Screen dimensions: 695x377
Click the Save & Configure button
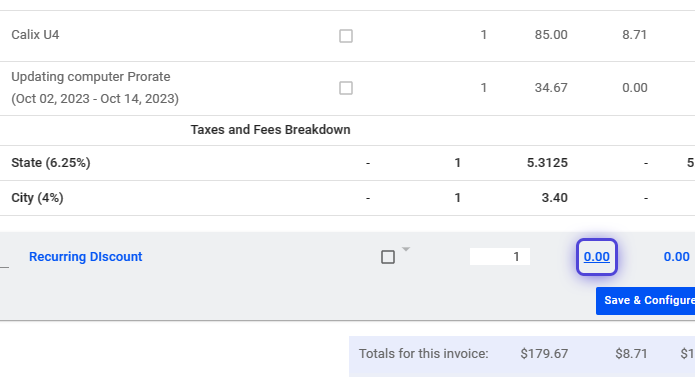(x=645, y=301)
